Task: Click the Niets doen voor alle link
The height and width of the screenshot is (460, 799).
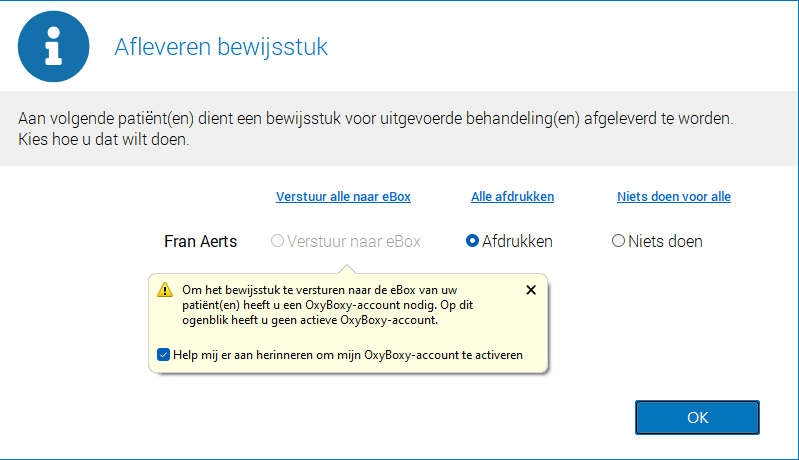Action: coord(674,197)
